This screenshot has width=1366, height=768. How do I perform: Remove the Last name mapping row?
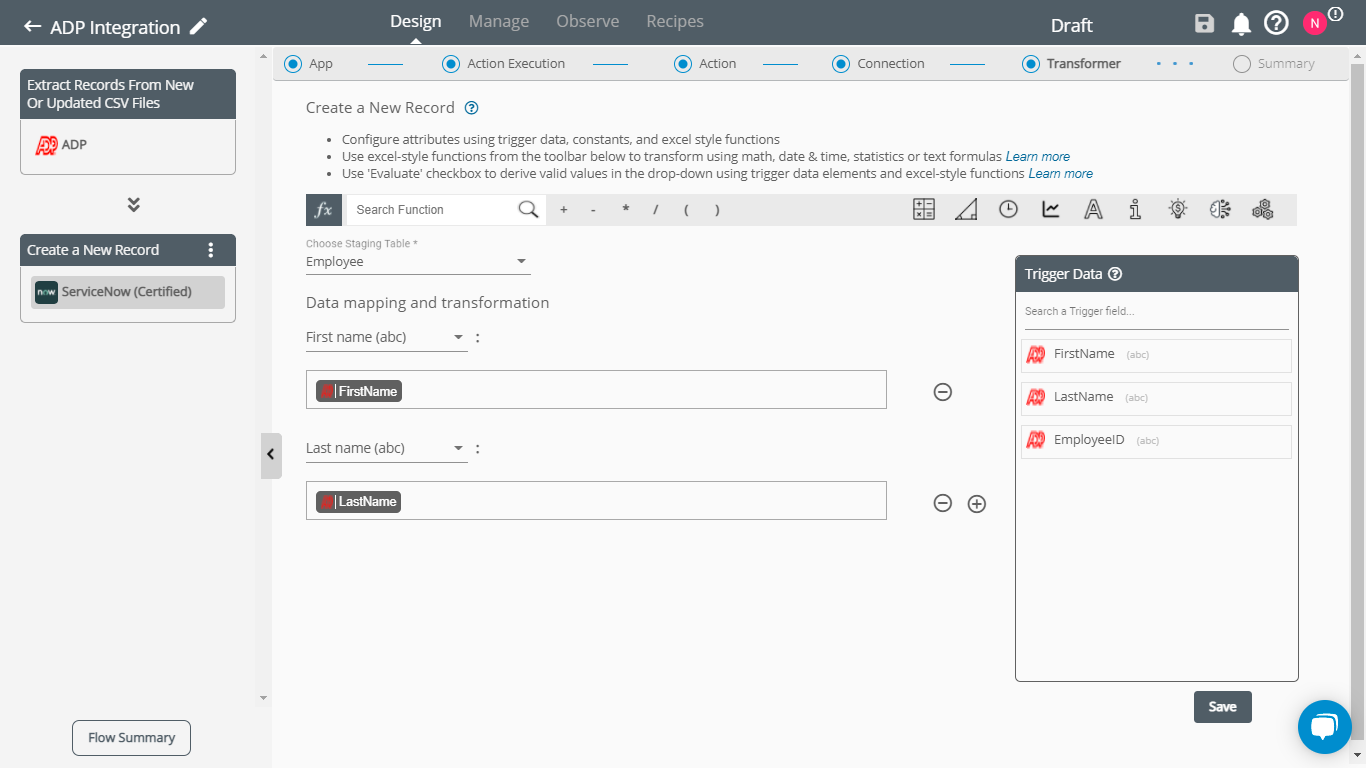942,504
